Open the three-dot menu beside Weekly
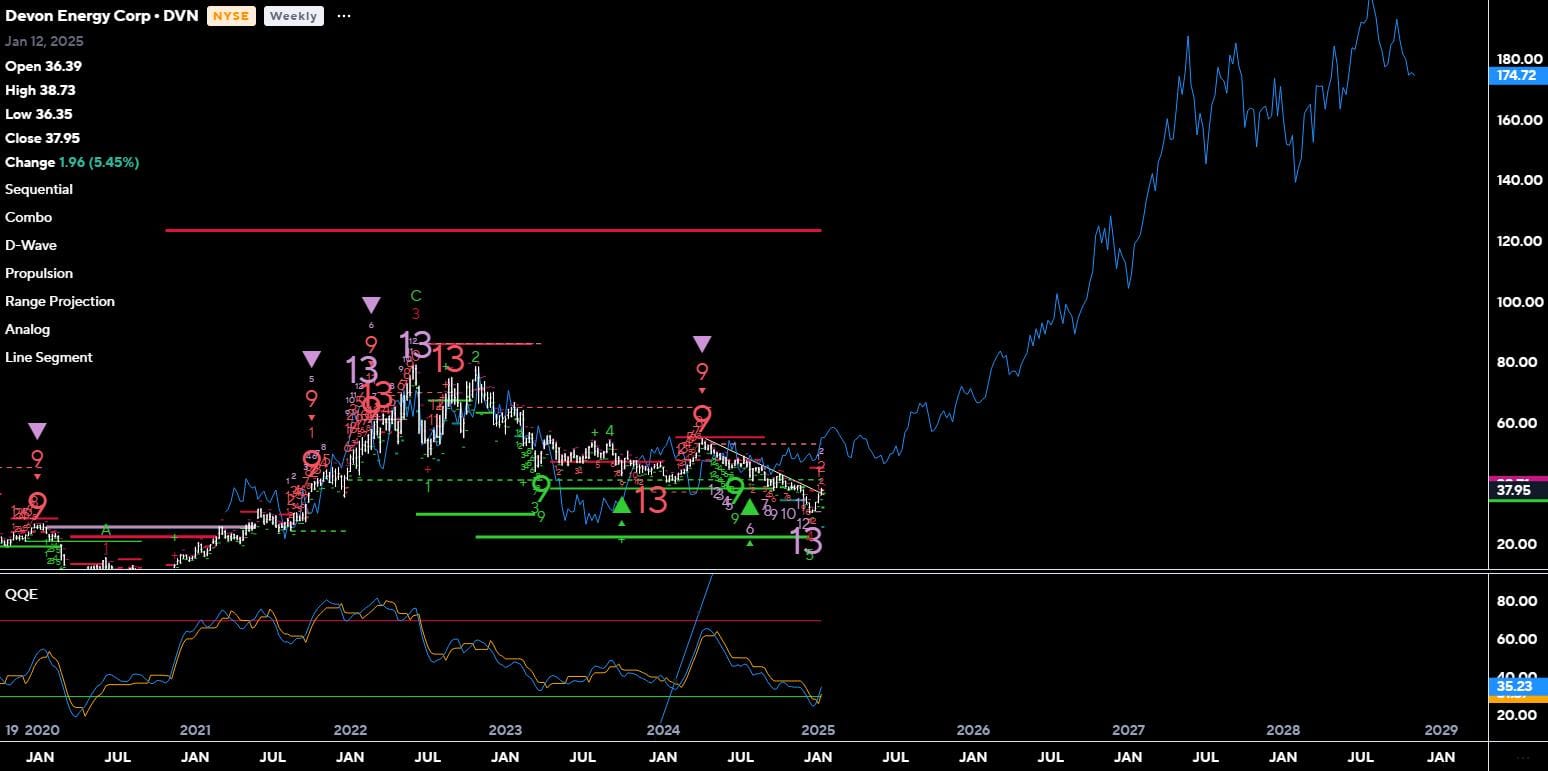Viewport: 1548px width, 771px height. 343,16
